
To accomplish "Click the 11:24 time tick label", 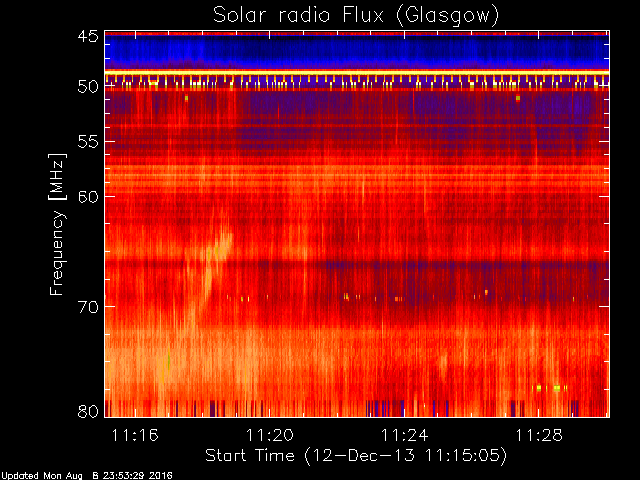I will (404, 435).
